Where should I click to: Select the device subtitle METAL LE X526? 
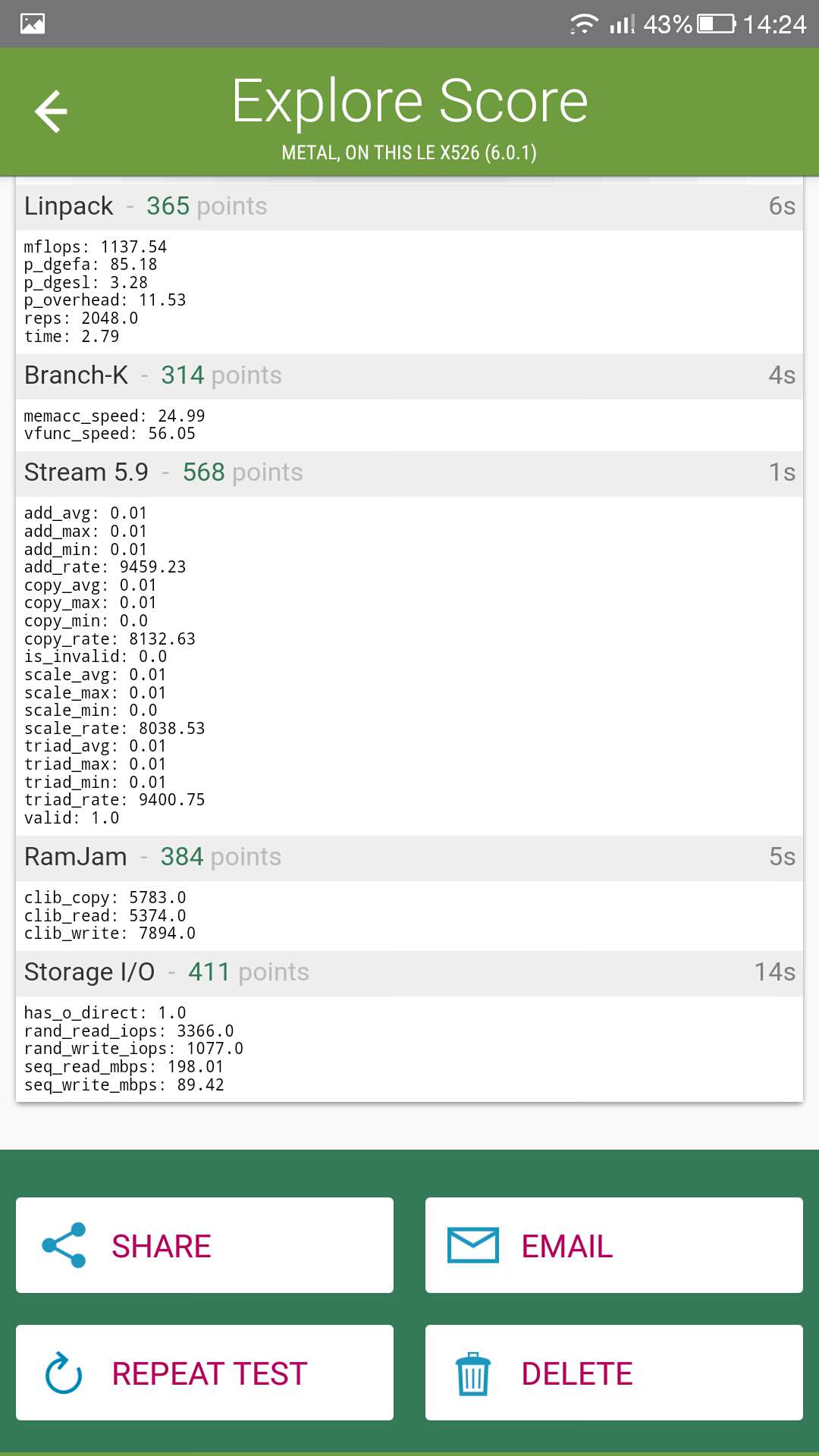pos(409,152)
